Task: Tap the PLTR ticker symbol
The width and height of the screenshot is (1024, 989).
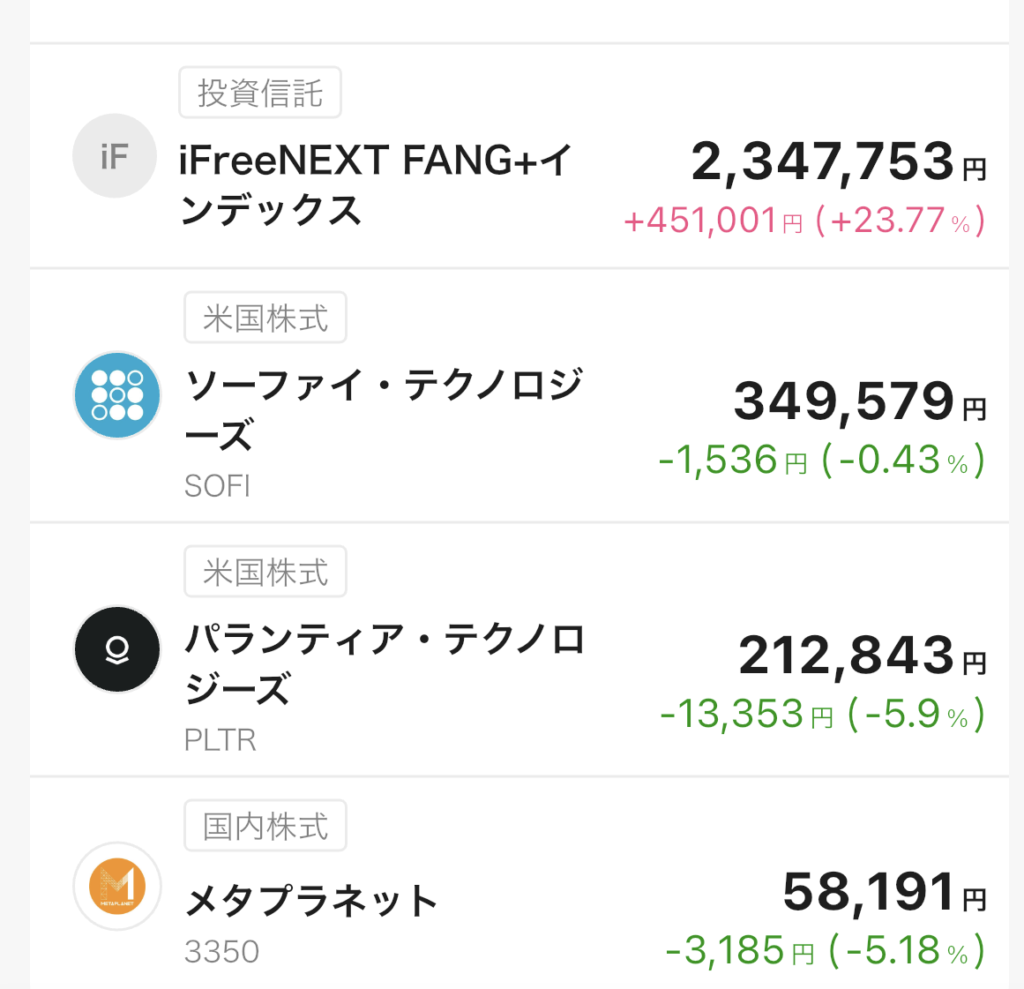Action: pos(220,740)
